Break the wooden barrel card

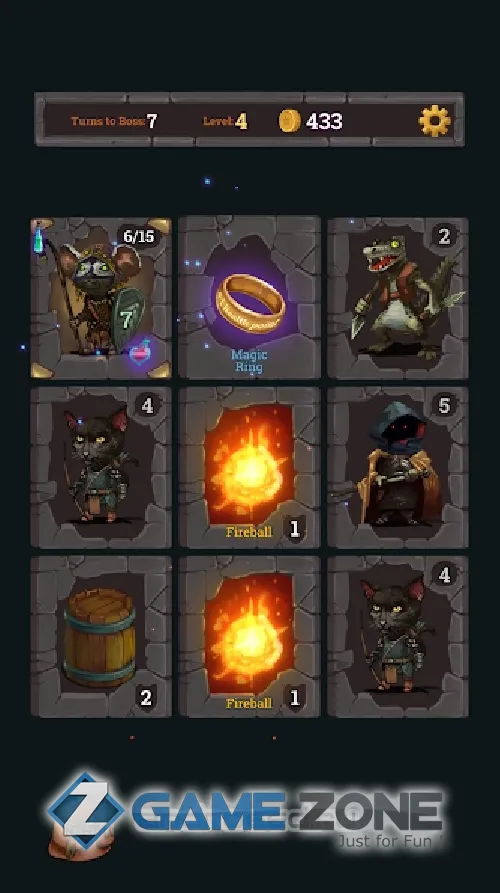pos(101,637)
